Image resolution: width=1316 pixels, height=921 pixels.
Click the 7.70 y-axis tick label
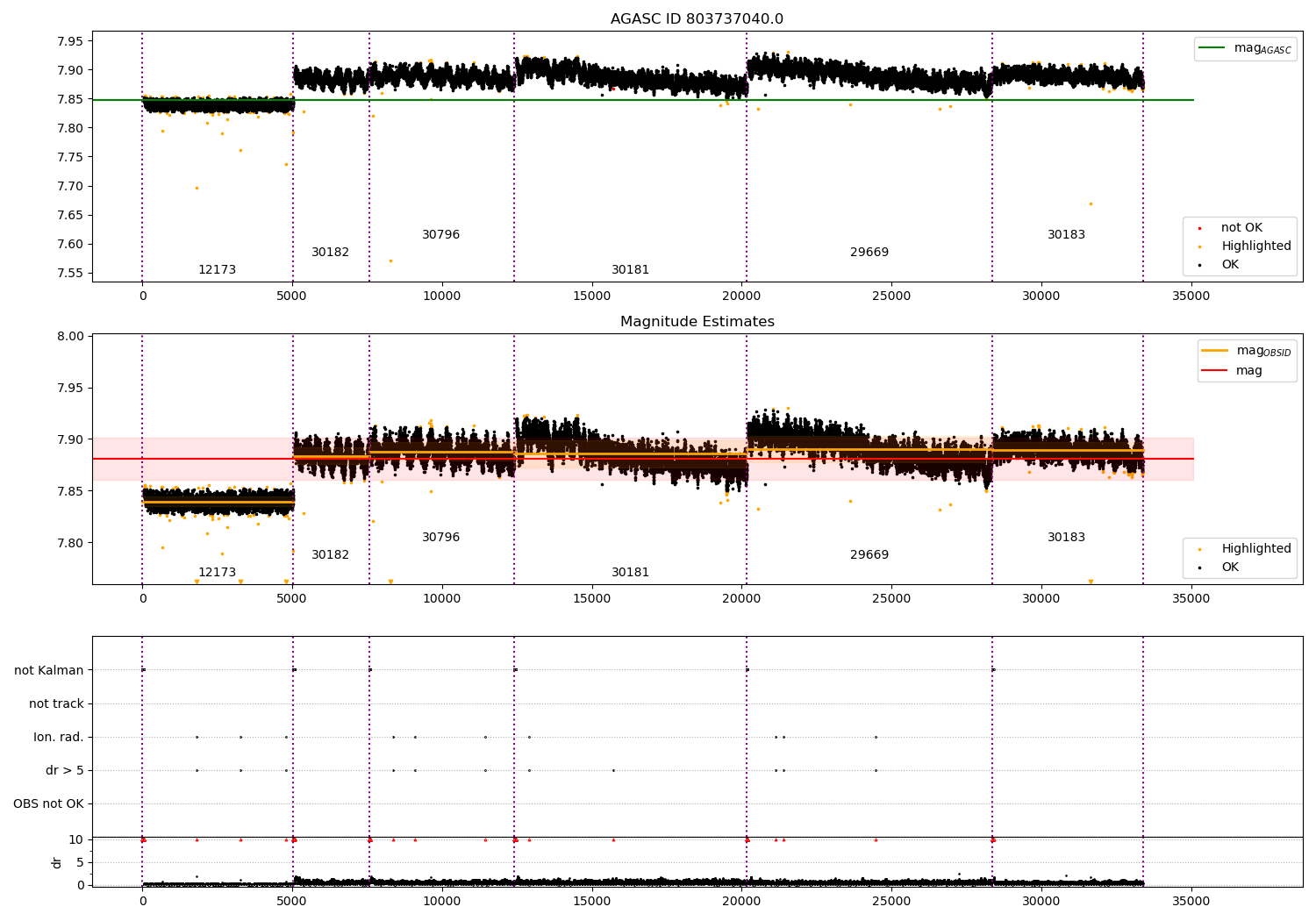click(x=70, y=187)
